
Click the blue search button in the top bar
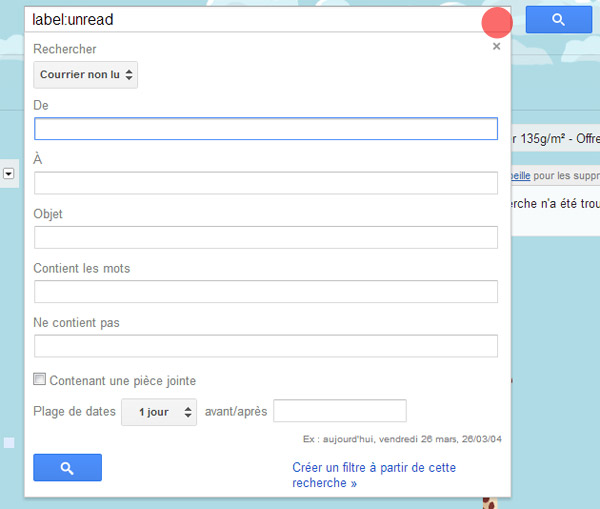559,20
